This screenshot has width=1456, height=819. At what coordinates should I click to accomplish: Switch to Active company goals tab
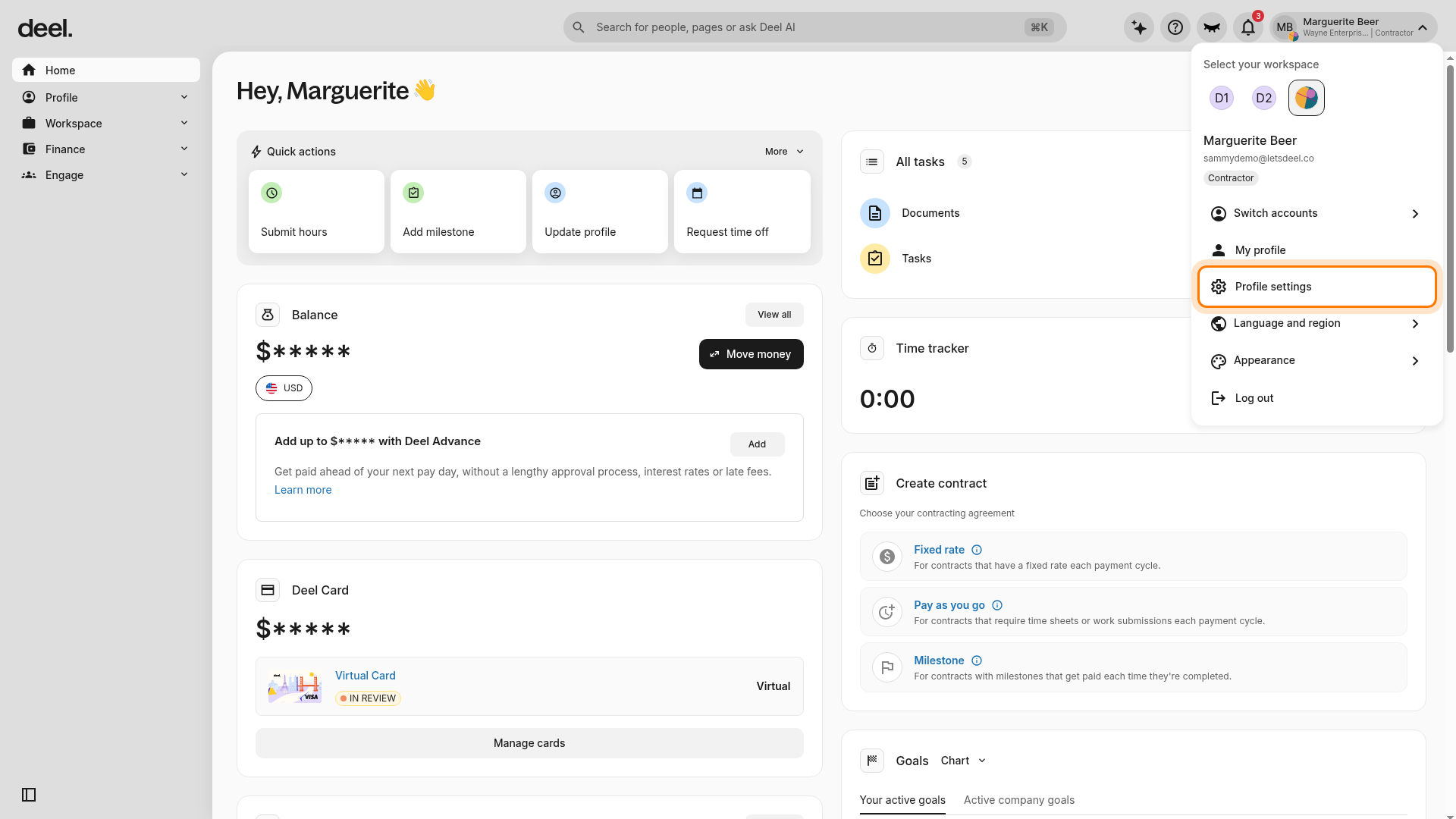tap(1019, 800)
